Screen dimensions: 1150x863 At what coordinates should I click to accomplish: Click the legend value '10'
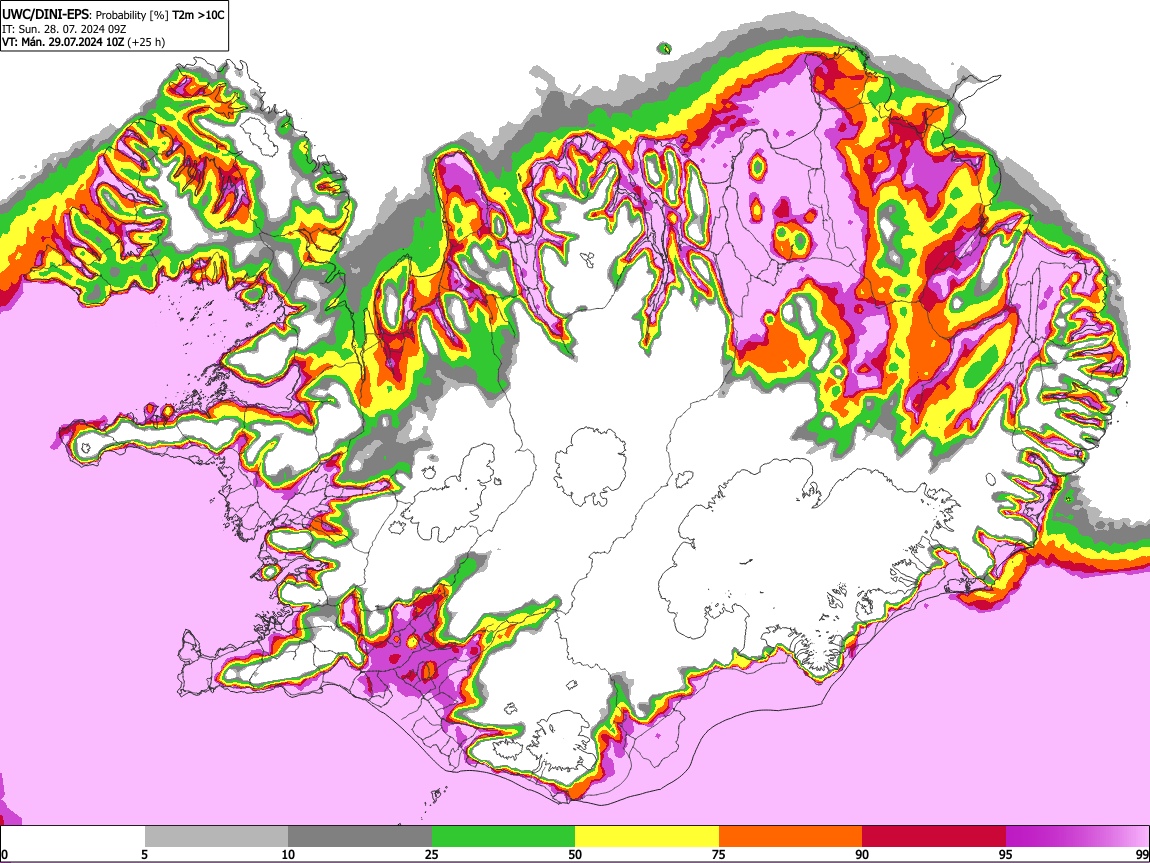coord(288,855)
